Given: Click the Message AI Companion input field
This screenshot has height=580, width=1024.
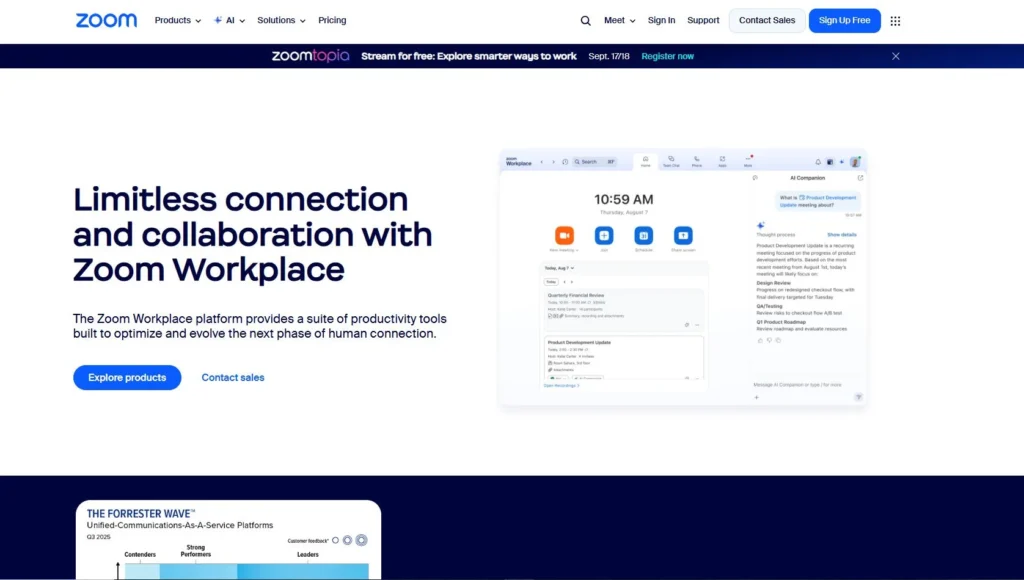Looking at the screenshot, I should (x=797, y=385).
